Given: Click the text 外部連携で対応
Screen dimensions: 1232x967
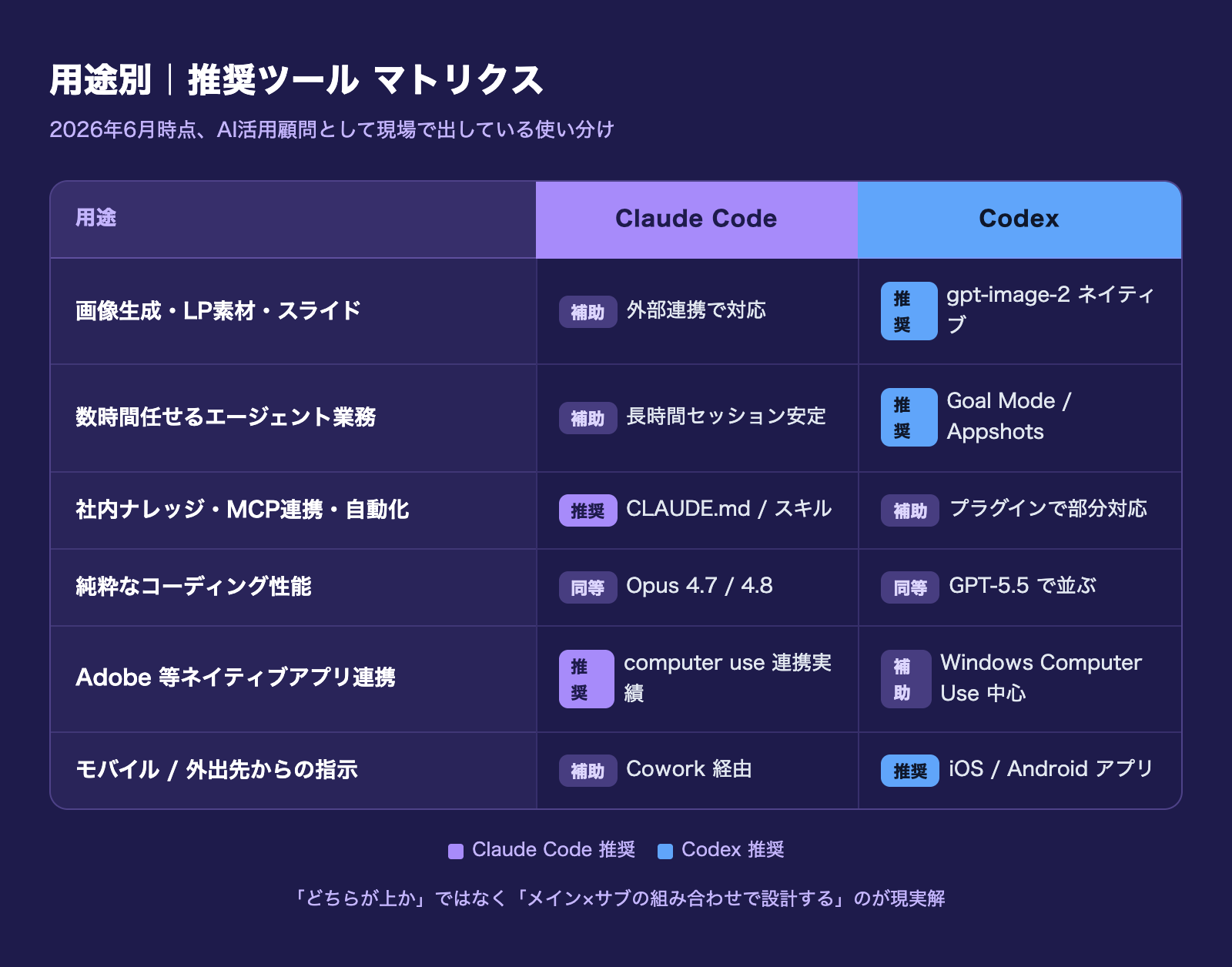Looking at the screenshot, I should coord(696,310).
